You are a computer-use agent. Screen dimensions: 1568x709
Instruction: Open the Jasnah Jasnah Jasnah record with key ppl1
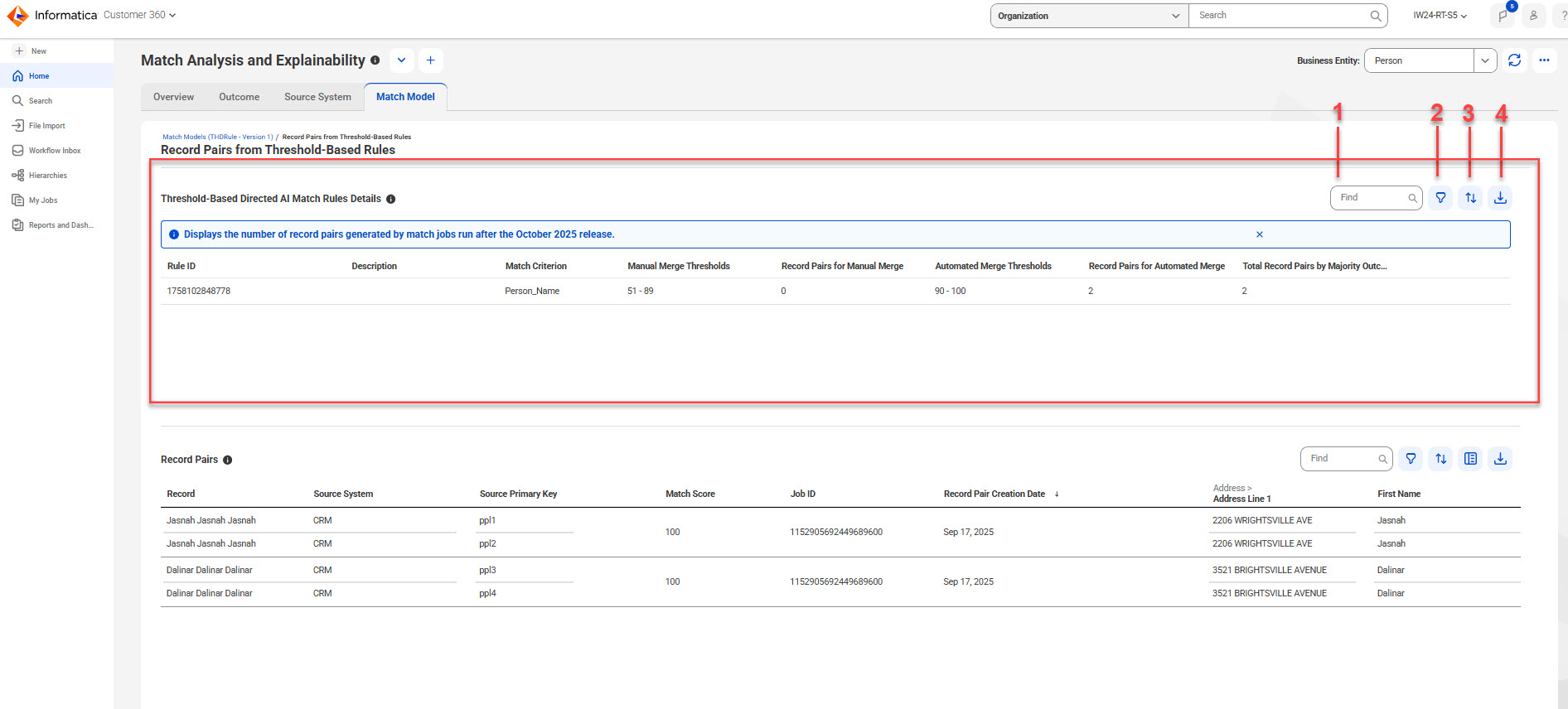coord(211,520)
